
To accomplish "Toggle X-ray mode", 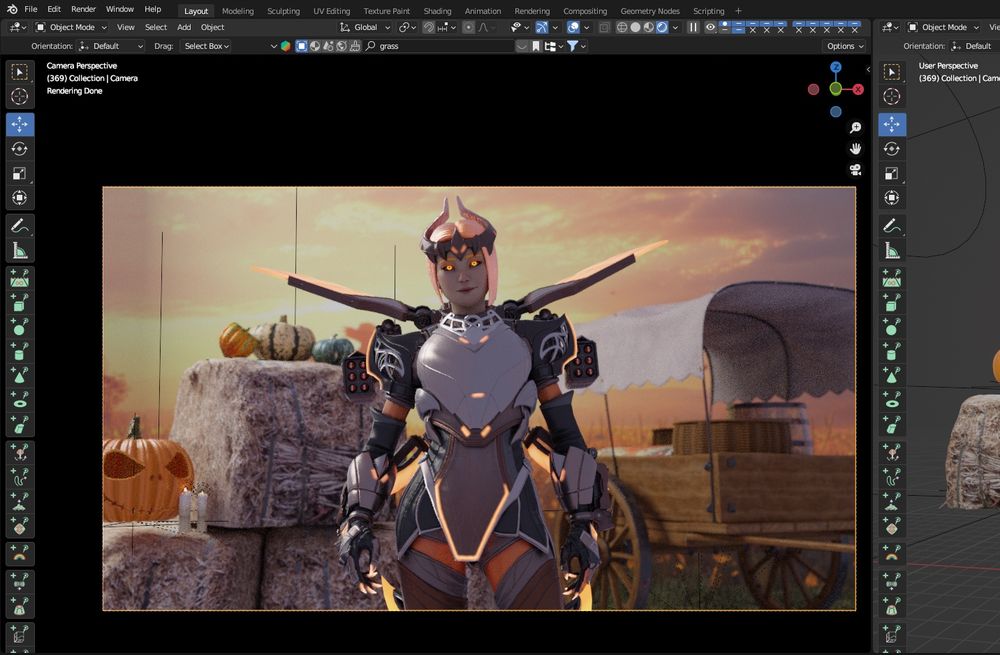I will 604,27.
